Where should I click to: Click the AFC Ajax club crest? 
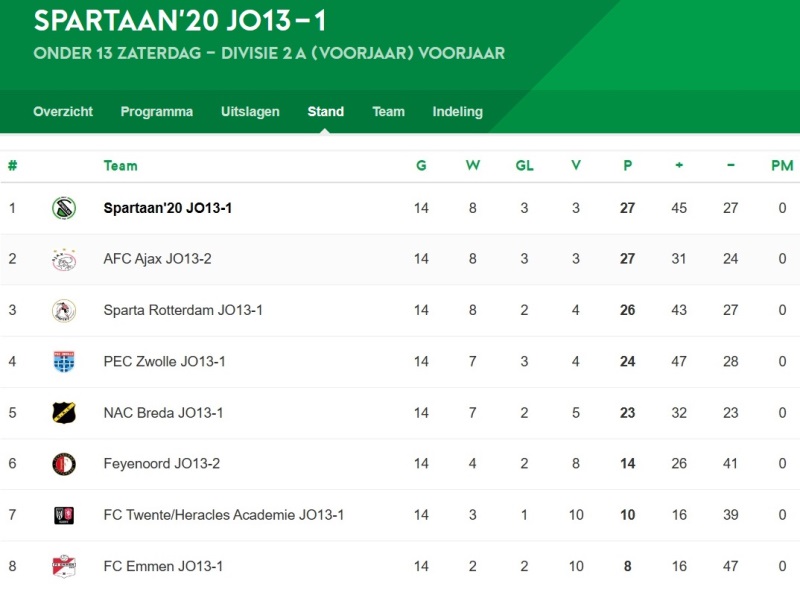coord(64,259)
